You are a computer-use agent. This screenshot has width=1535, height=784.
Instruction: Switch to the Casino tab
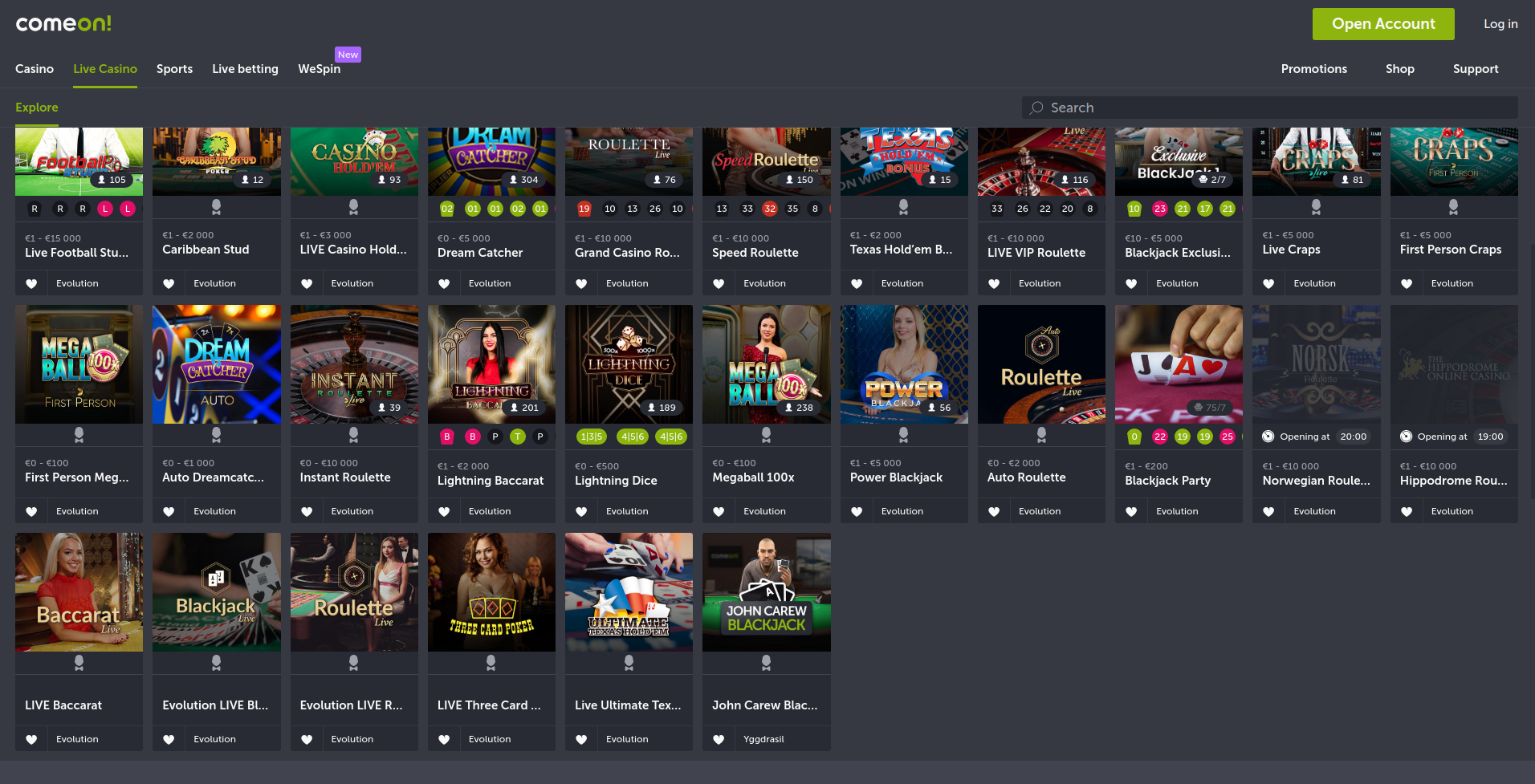(35, 69)
